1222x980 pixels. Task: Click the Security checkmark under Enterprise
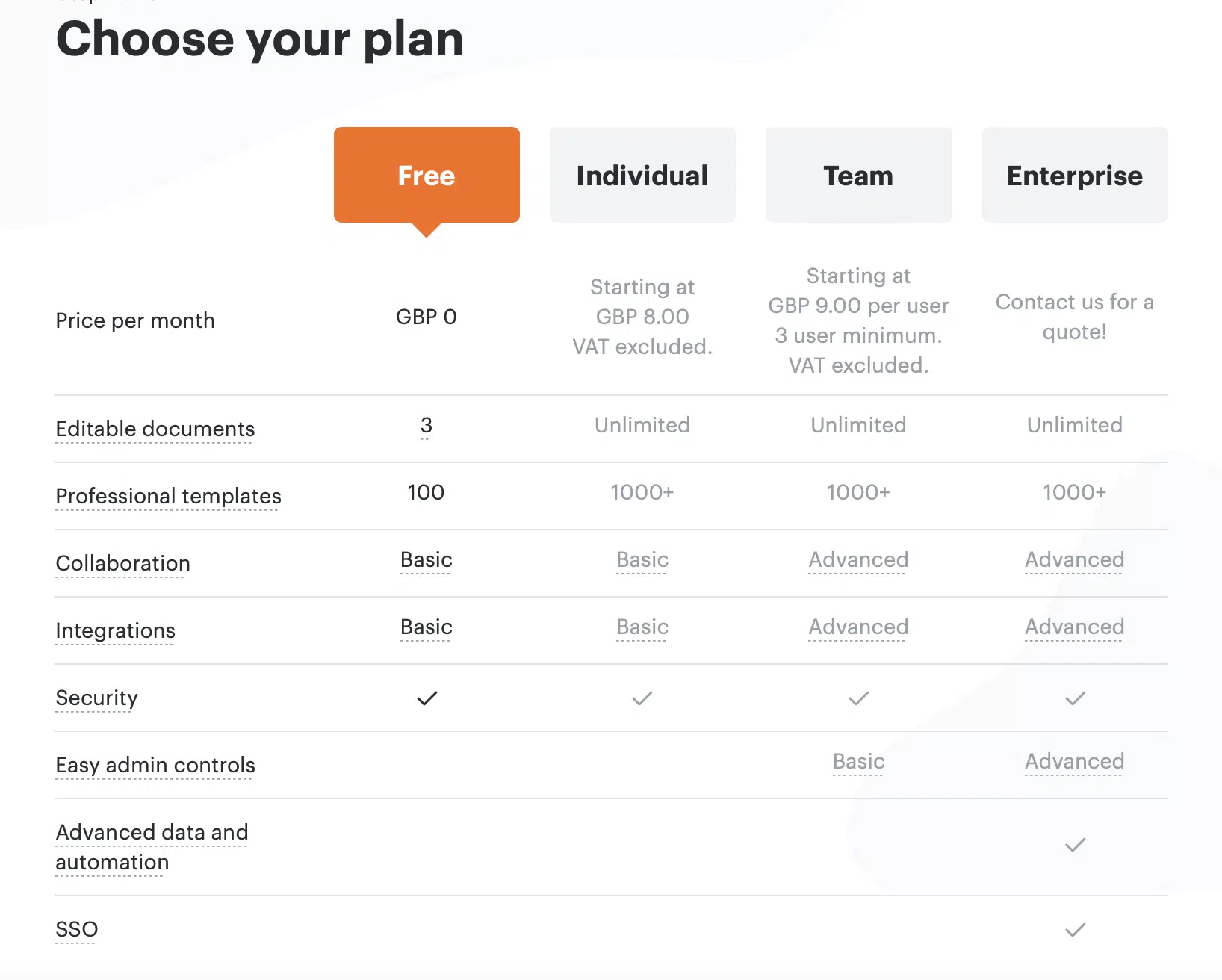[1075, 698]
